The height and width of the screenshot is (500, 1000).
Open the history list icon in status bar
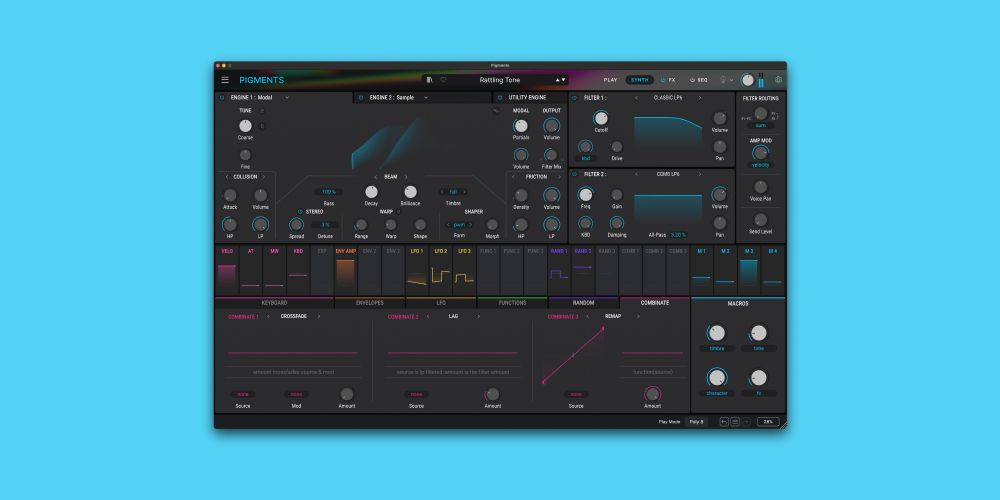[x=735, y=422]
